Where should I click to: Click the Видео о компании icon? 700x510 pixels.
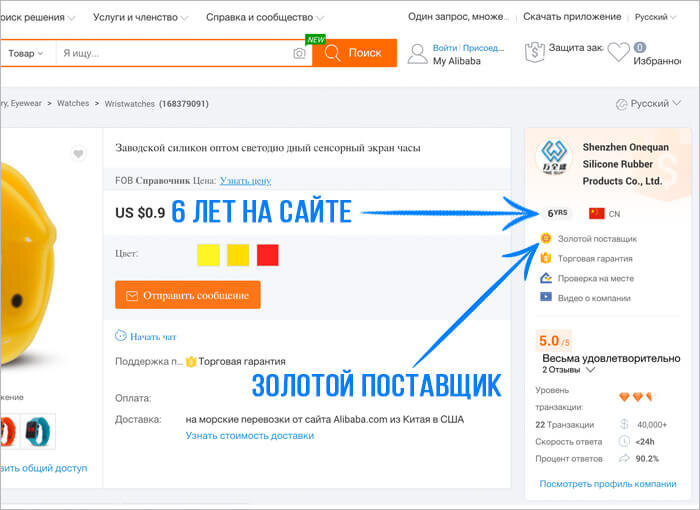coord(546,297)
